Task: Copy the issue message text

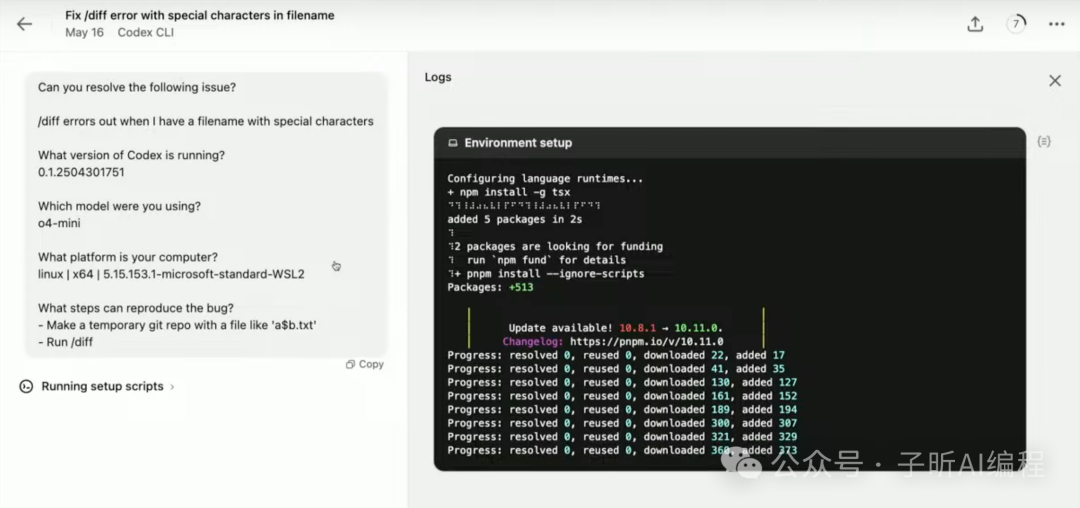Action: (x=364, y=364)
